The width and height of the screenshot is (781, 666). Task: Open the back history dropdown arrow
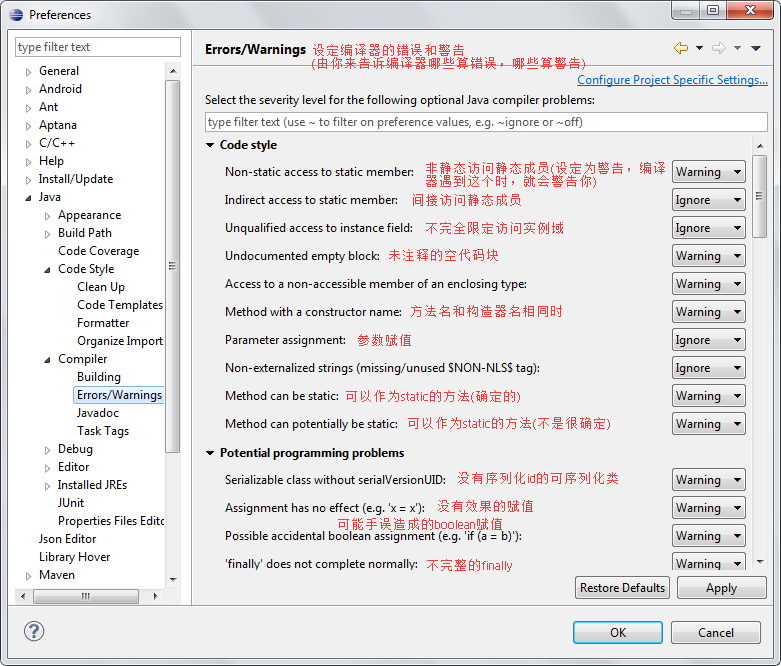point(699,48)
